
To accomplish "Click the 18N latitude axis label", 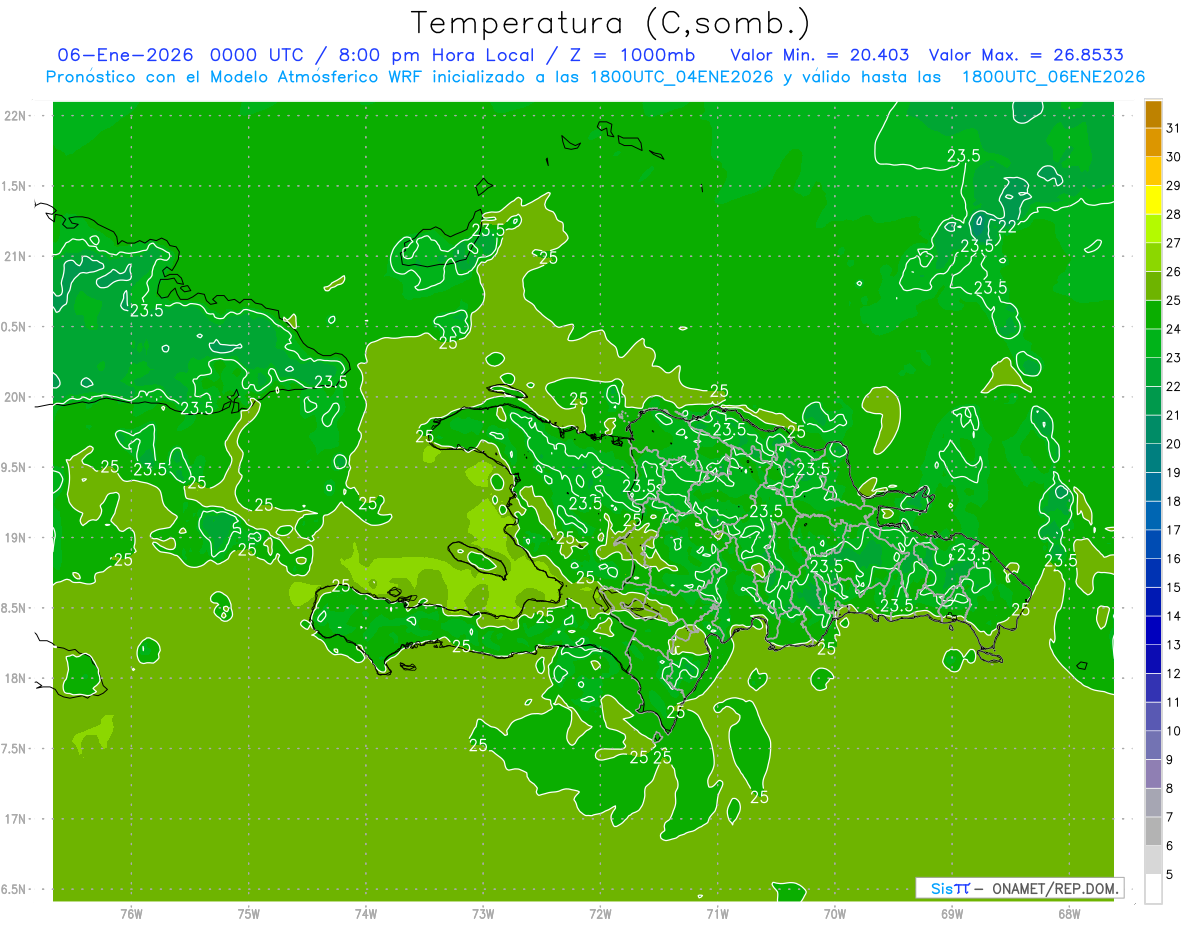I will (14, 679).
